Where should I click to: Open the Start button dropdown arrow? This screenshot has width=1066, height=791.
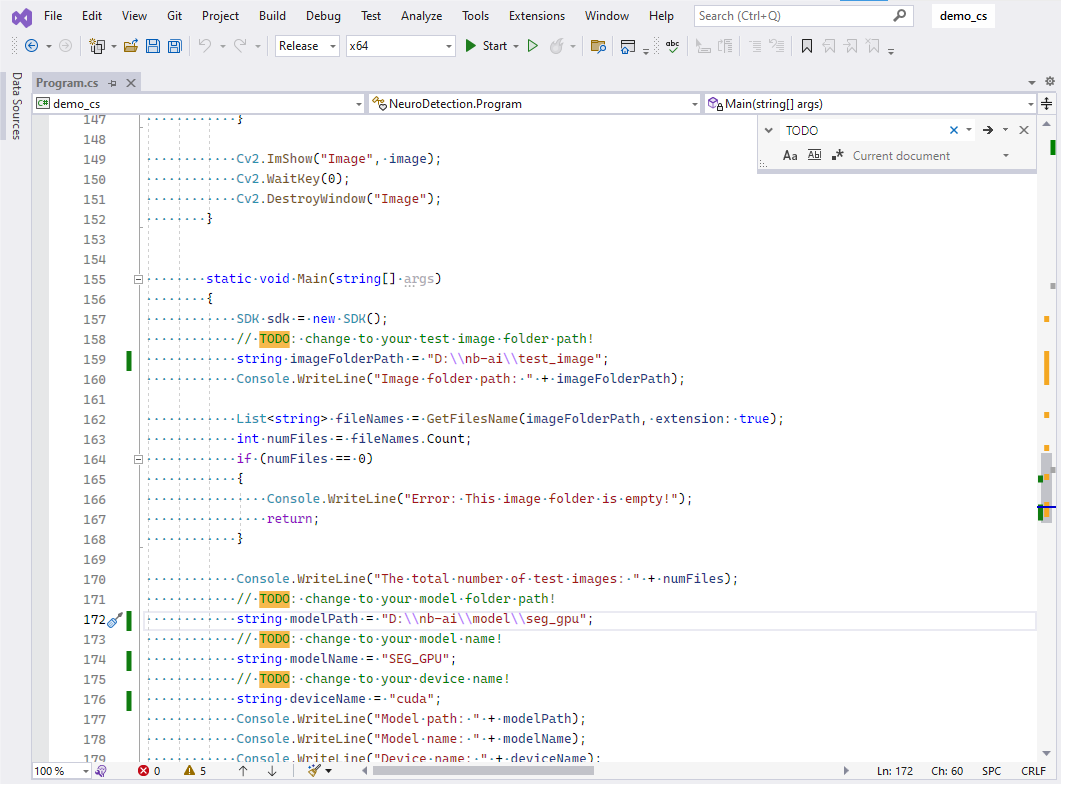click(x=516, y=46)
